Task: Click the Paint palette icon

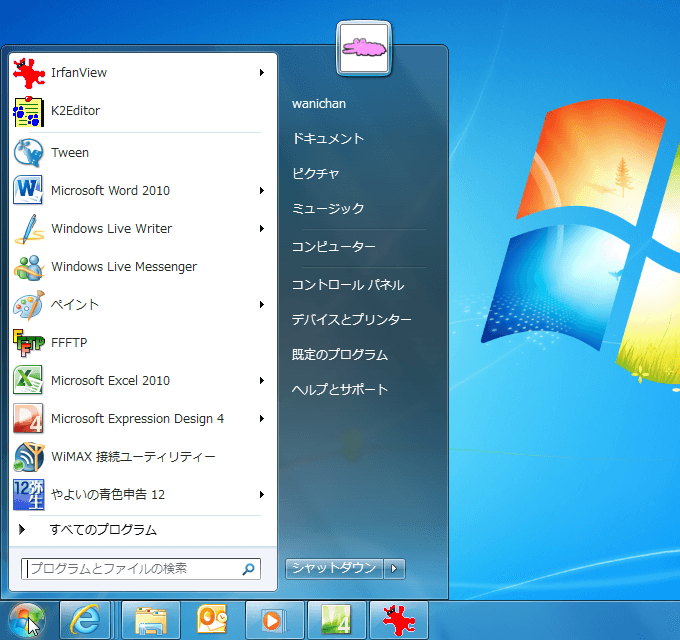Action: [29, 305]
